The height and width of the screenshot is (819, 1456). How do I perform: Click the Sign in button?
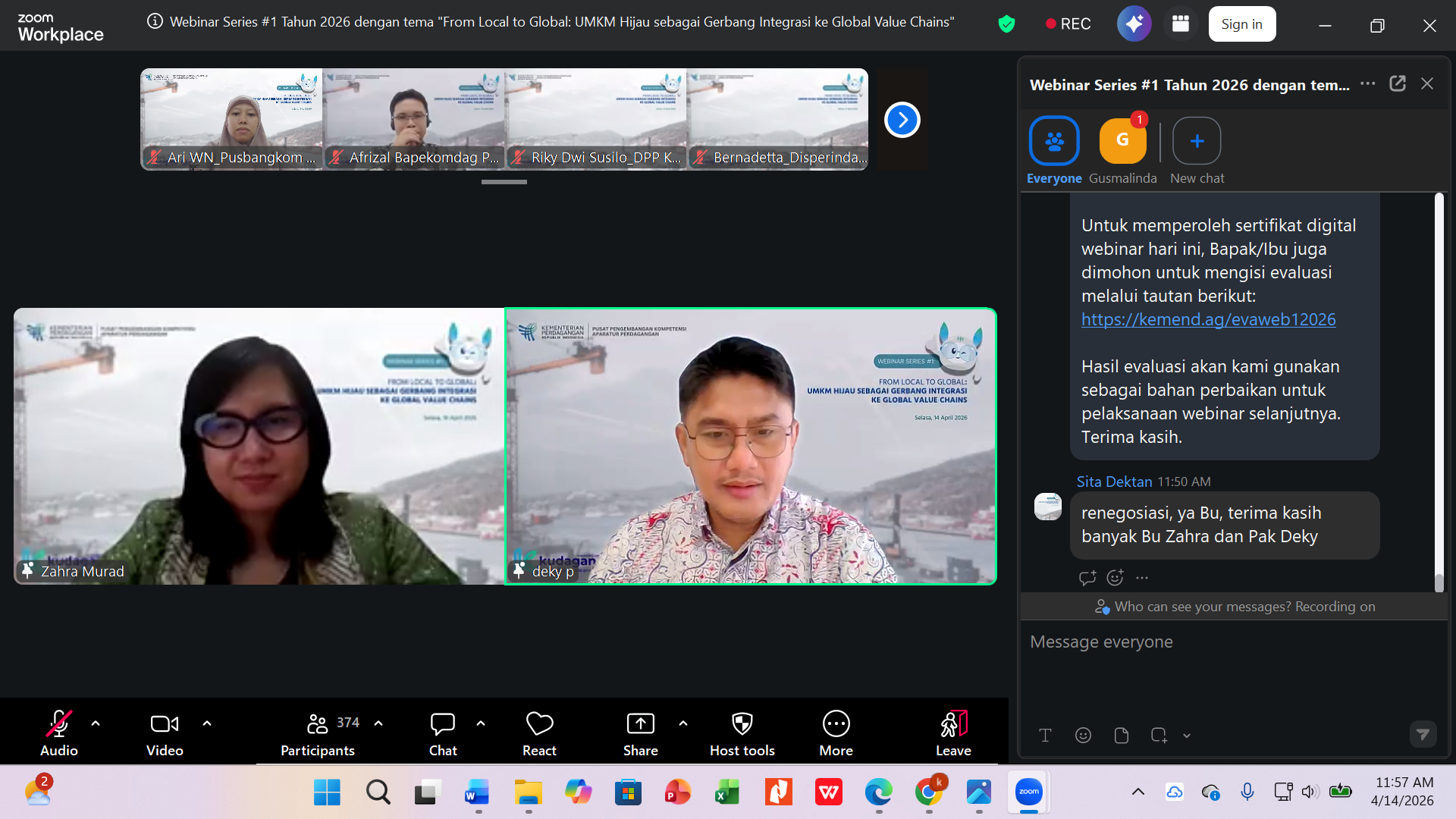[x=1241, y=24]
